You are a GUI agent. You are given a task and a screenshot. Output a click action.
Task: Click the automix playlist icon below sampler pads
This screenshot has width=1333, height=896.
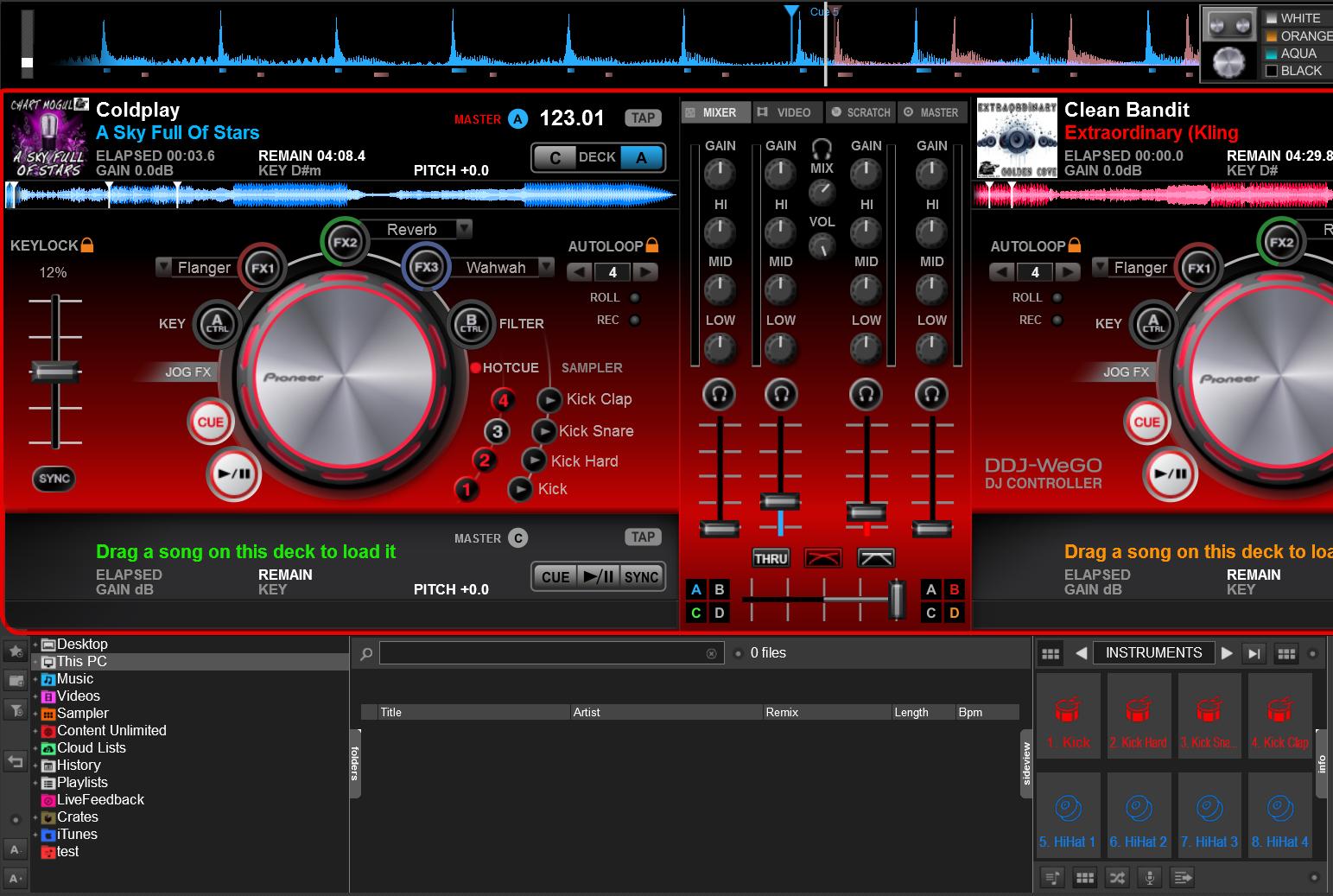point(1182,878)
